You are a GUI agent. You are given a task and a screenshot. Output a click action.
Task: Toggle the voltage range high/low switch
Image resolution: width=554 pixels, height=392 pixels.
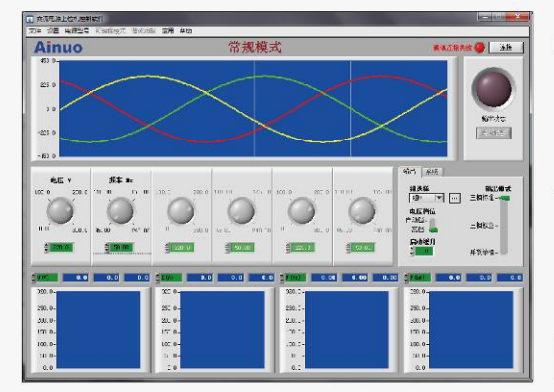point(433,225)
